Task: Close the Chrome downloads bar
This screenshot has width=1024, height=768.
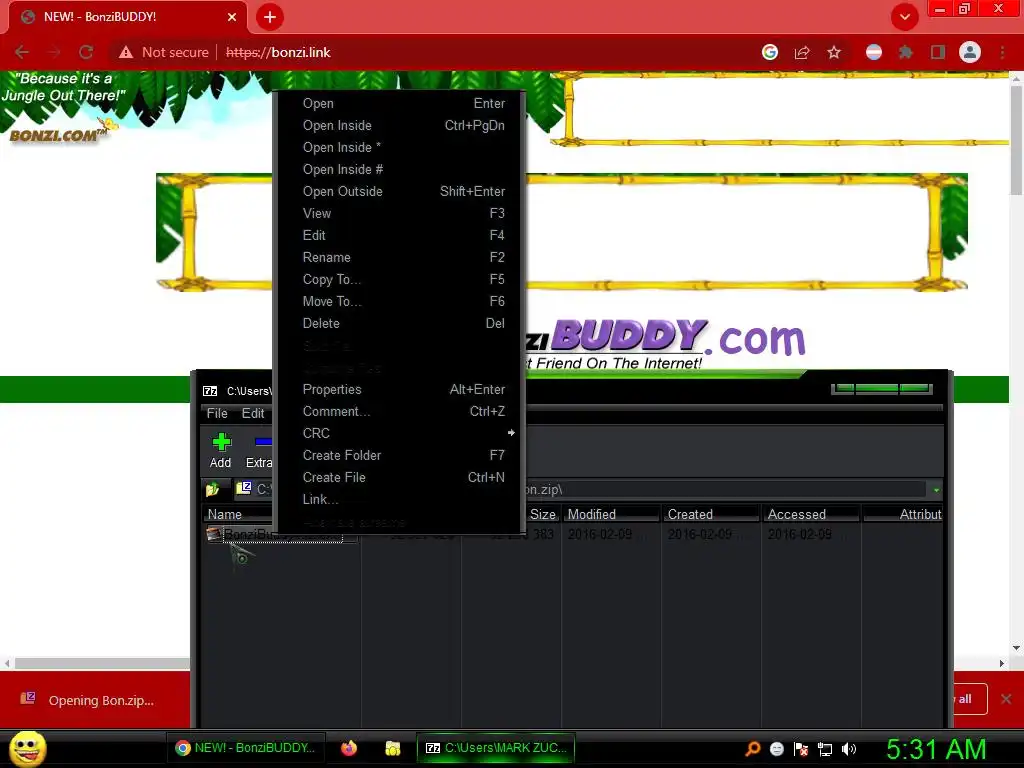Action: pos(1006,699)
